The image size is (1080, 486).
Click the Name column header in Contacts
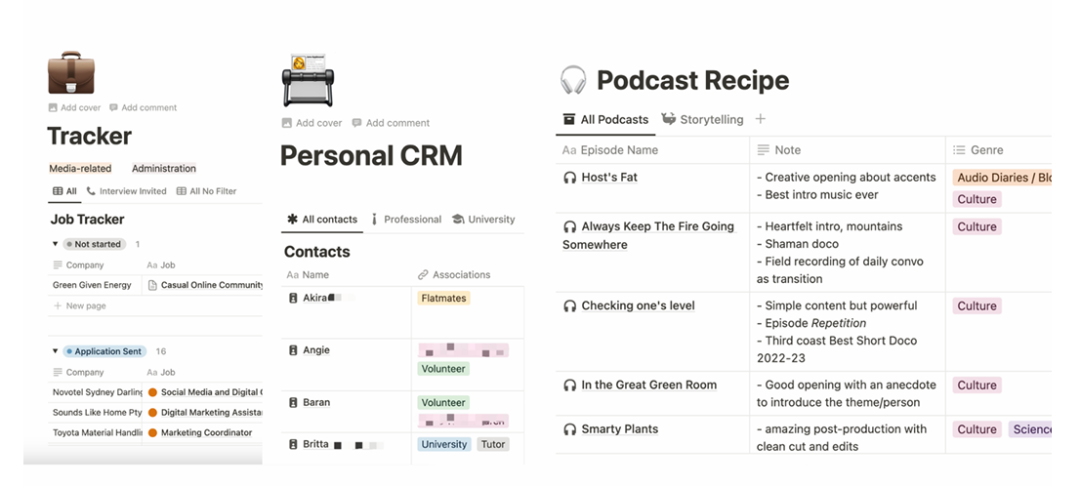[308, 275]
